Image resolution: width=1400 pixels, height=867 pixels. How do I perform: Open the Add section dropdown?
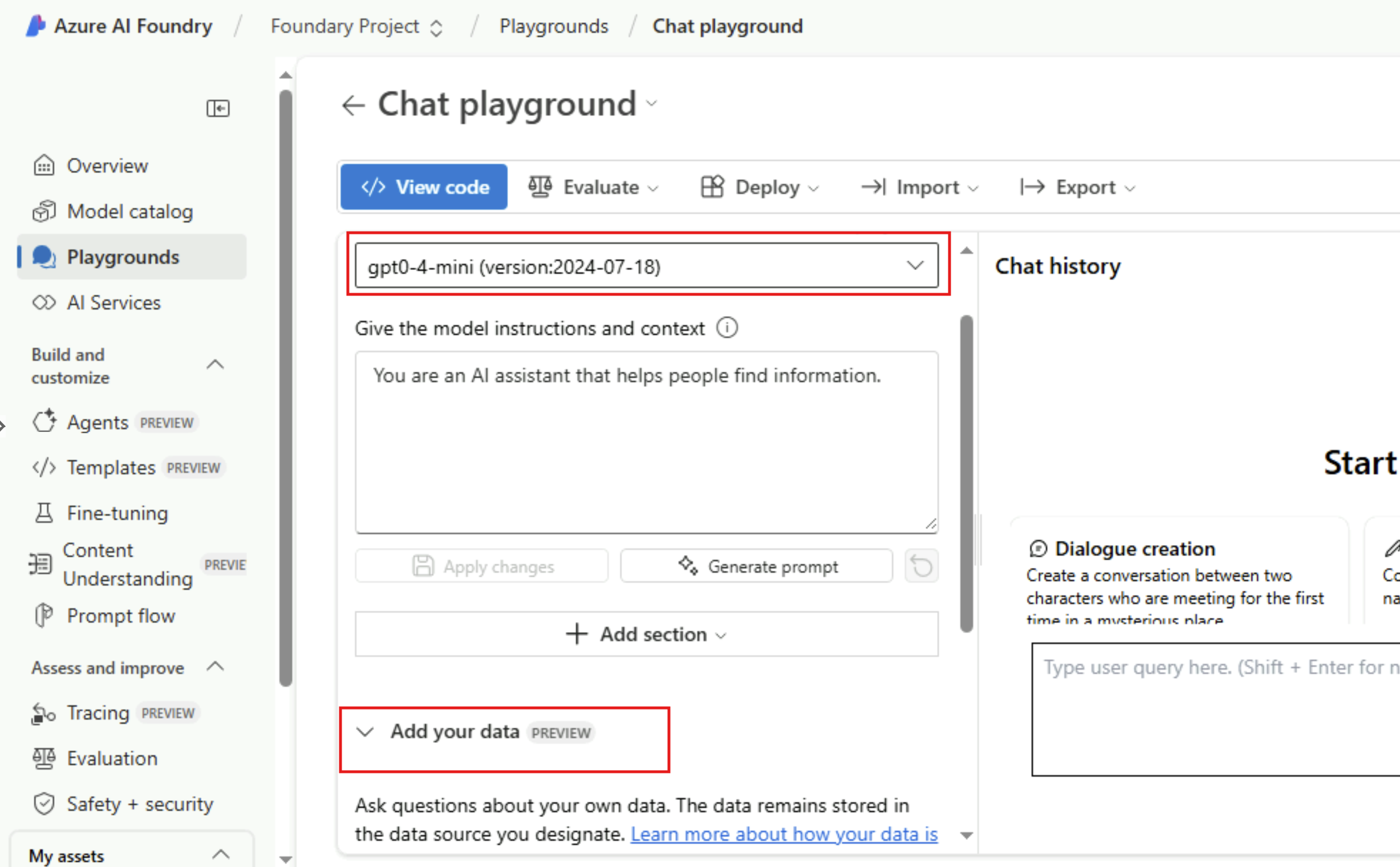pos(647,634)
